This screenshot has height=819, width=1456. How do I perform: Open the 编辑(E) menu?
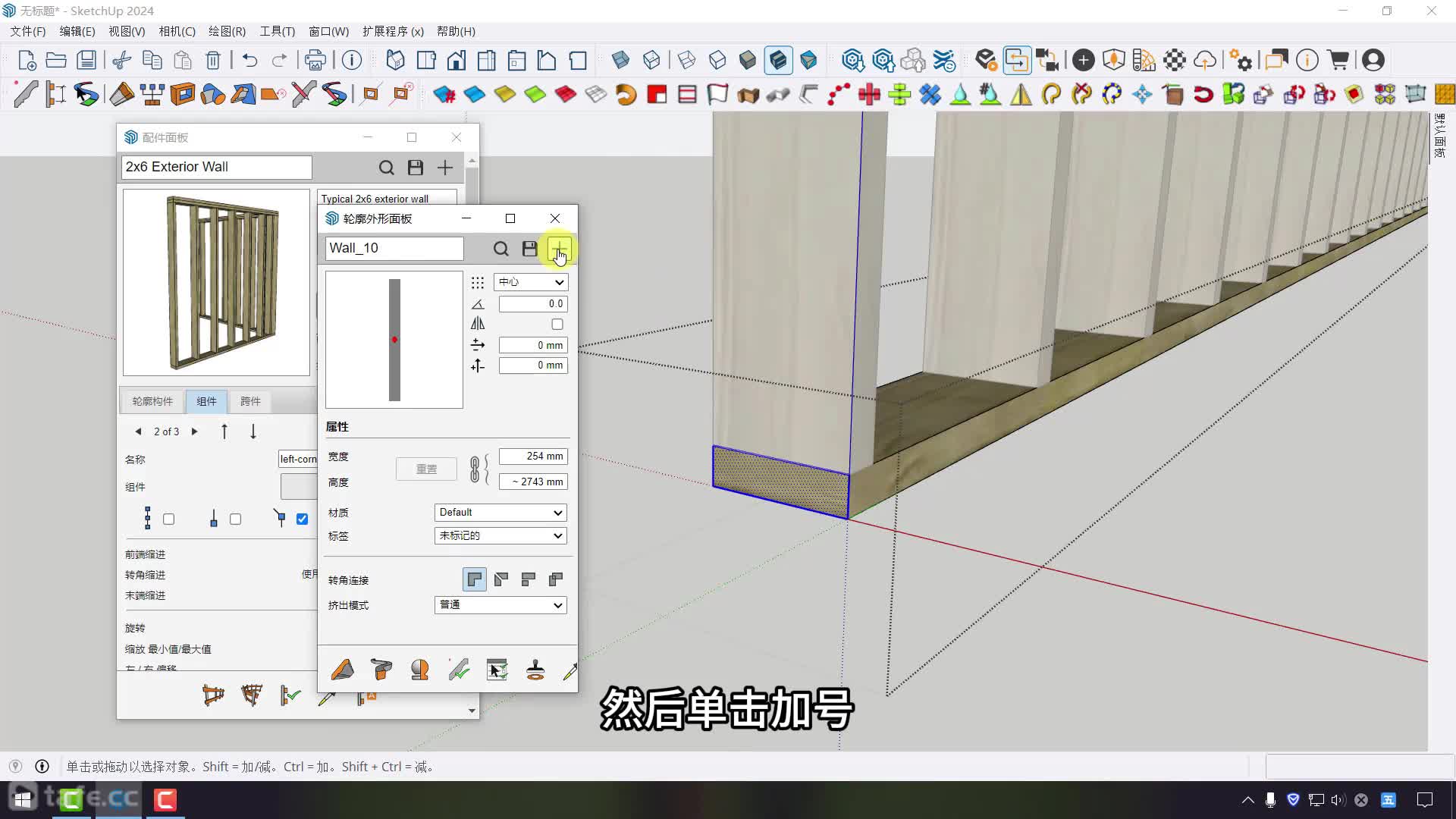[77, 31]
